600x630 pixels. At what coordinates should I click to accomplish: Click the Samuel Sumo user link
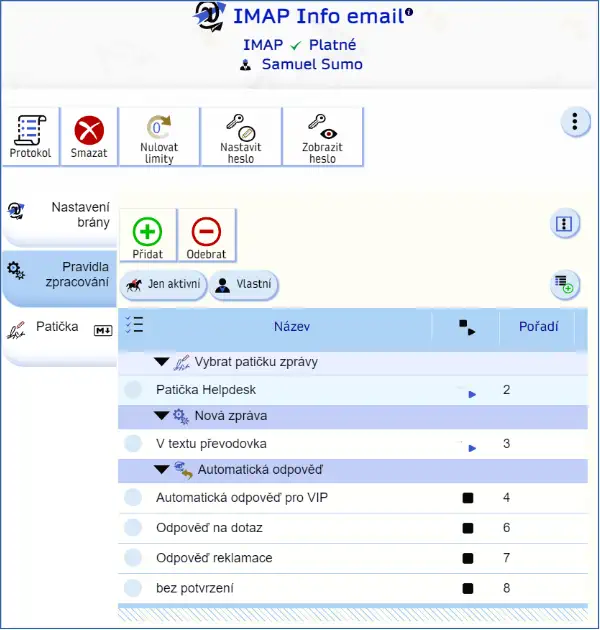pos(312,64)
